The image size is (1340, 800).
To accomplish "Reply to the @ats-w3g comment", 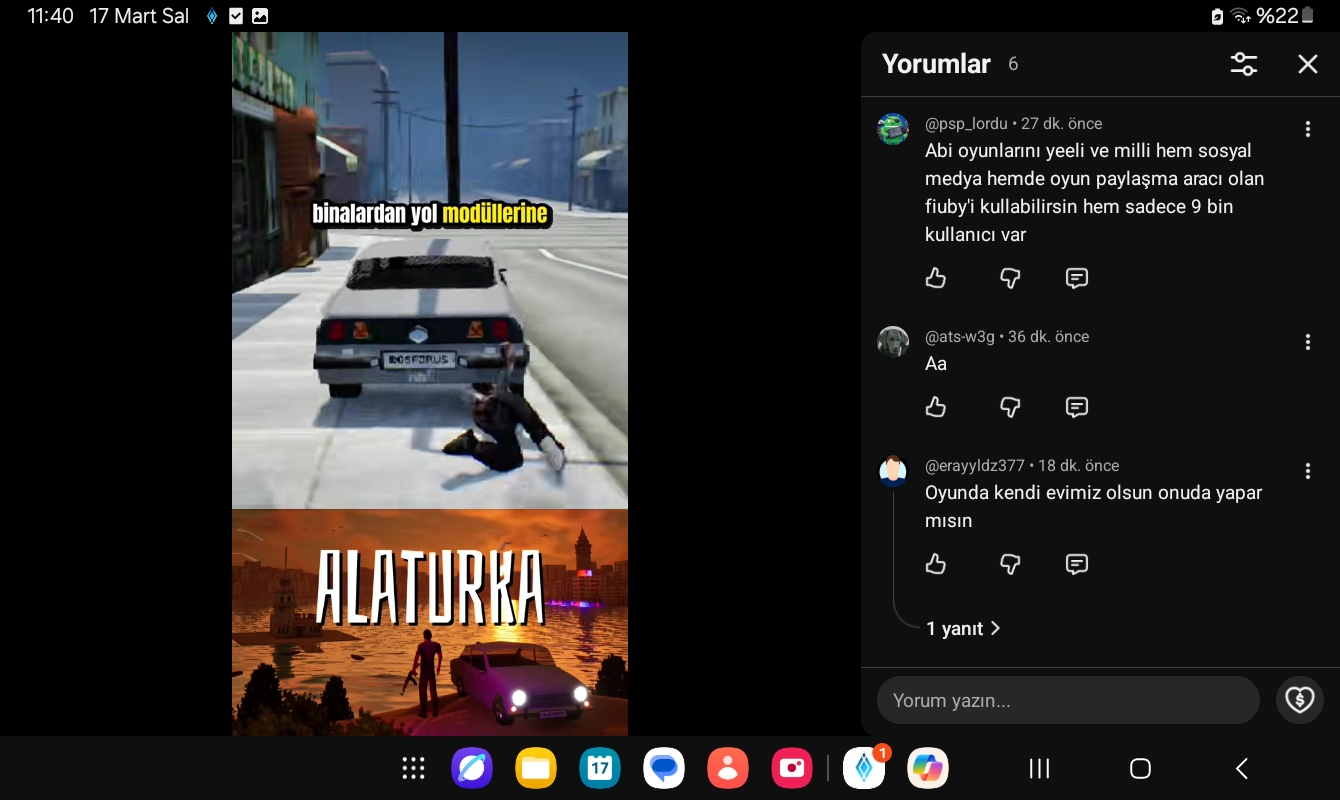I will tap(1076, 407).
